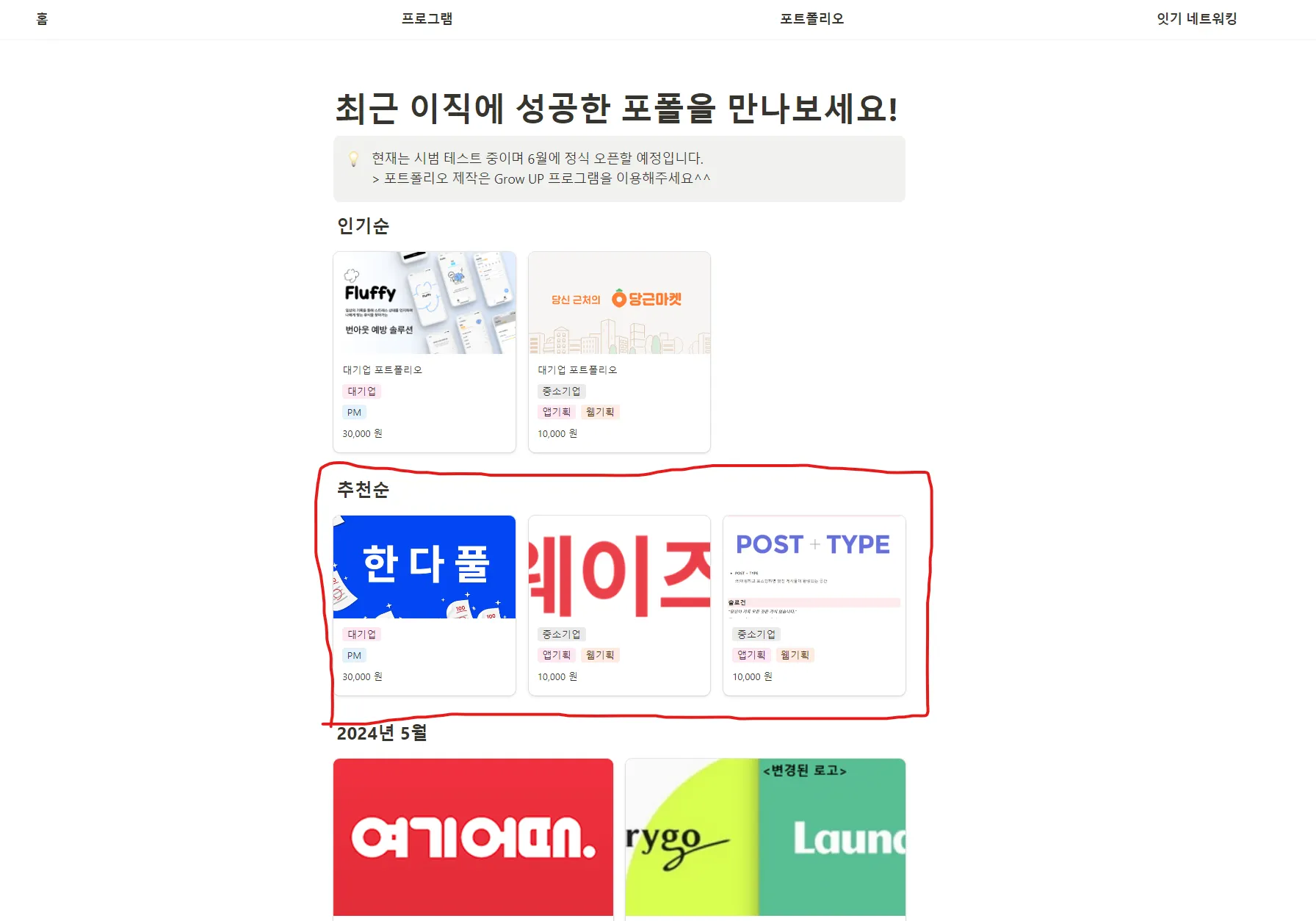
Task: Select the 대기업 tag on the Fluffy card
Action: click(361, 391)
